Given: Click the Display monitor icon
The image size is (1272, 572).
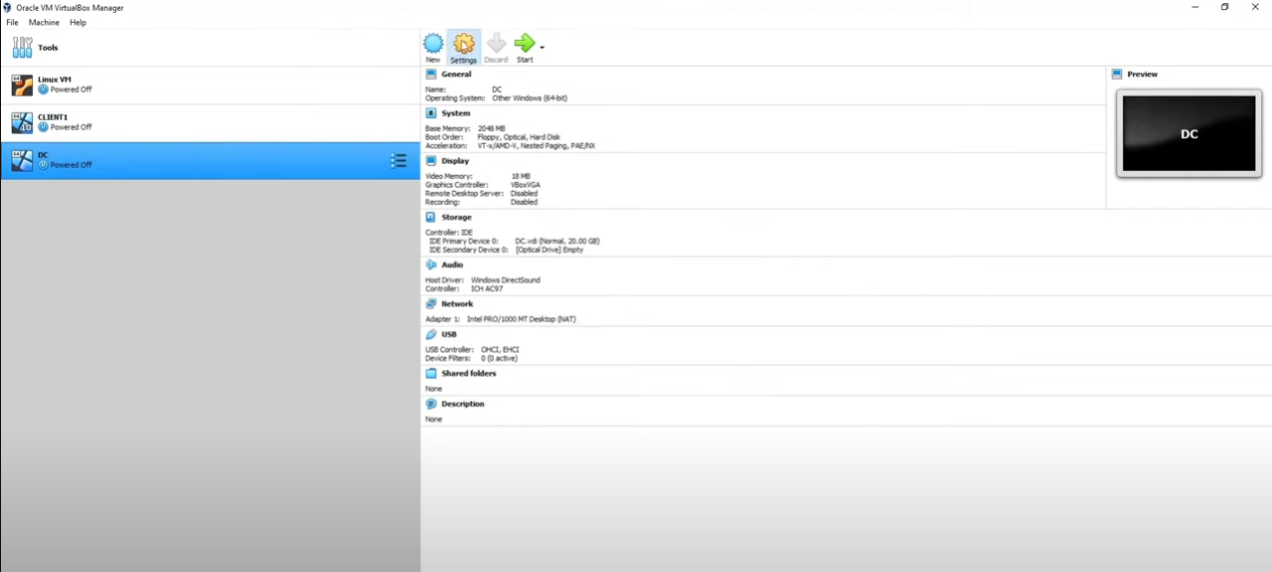Looking at the screenshot, I should tap(431, 161).
